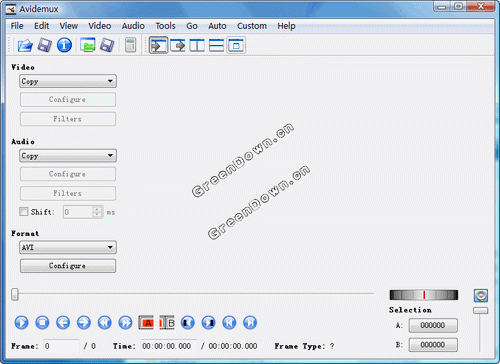
Task: Open the View menu
Action: coord(69,26)
